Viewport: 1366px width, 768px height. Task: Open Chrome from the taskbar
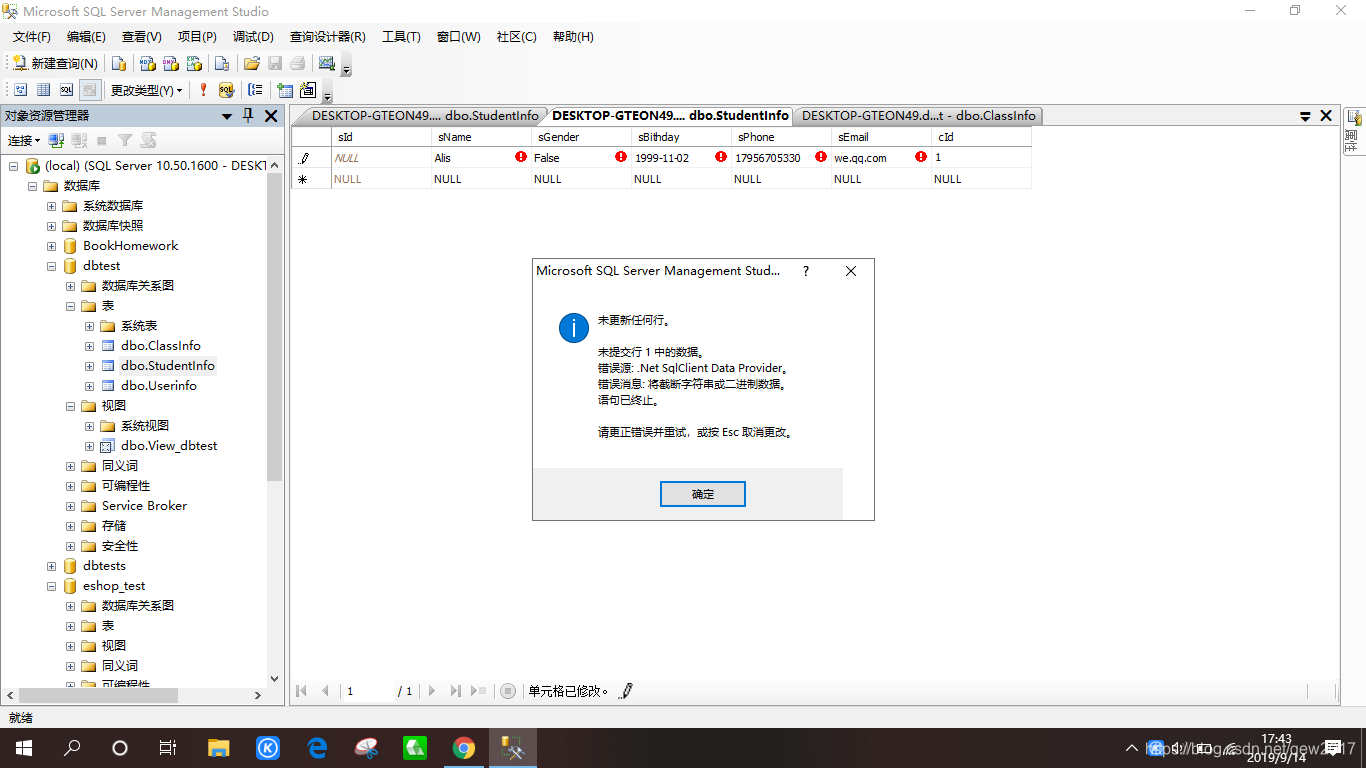point(463,748)
